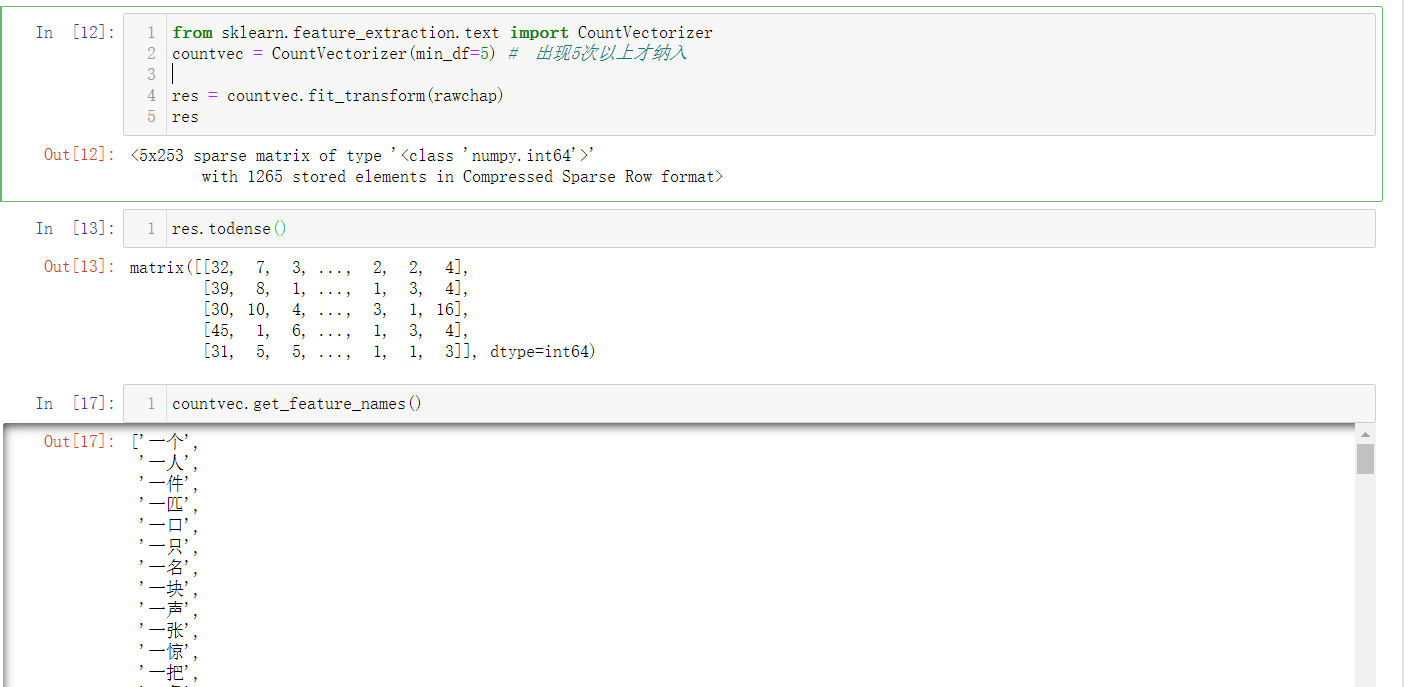Click the feature name '一人'
Screen dimensions: 1404x687
[x=167, y=462]
